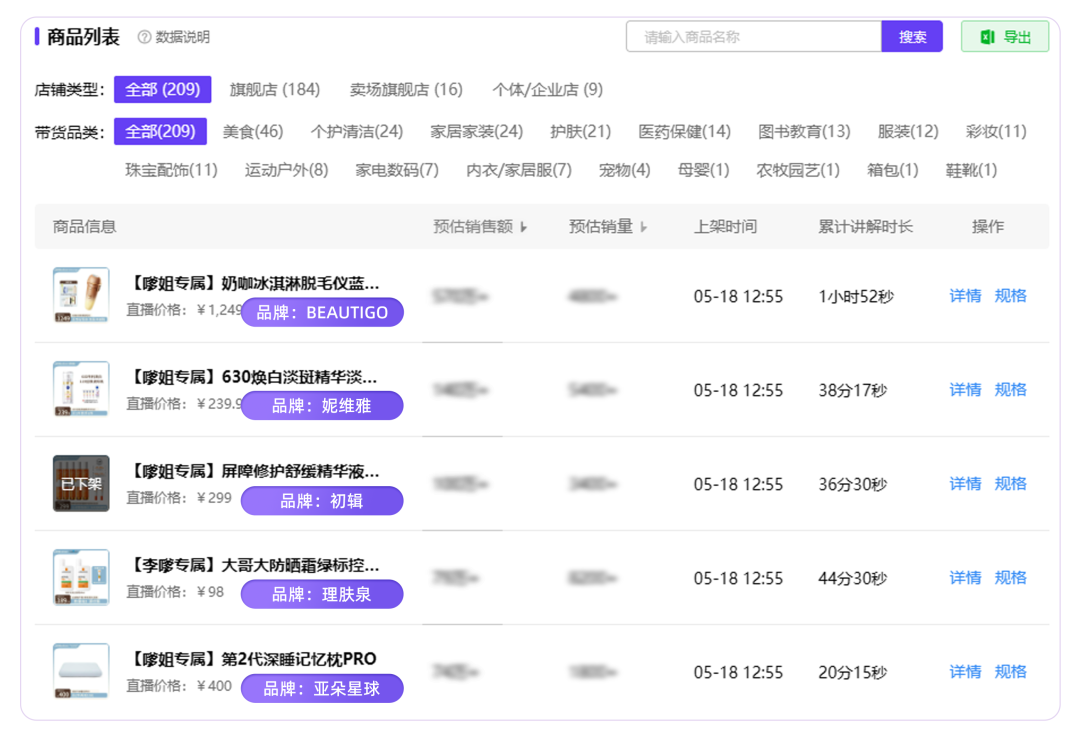Image resolution: width=1080 pixels, height=745 pixels.
Task: Click the Excel icon in 导出 button
Action: tap(988, 37)
